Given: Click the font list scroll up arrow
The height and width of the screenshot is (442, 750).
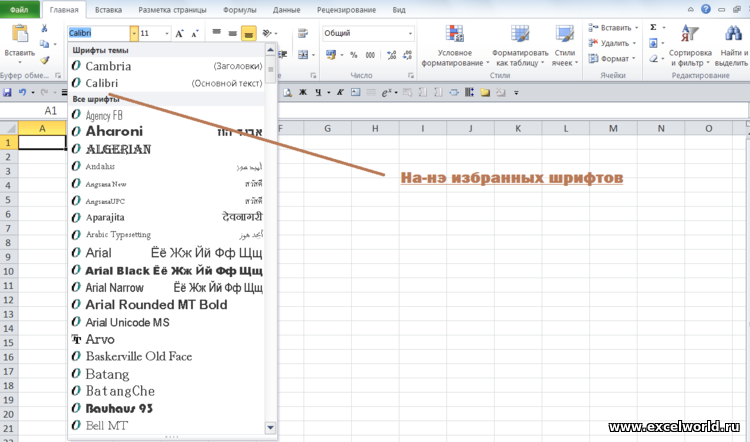Looking at the screenshot, I should pos(270,50).
